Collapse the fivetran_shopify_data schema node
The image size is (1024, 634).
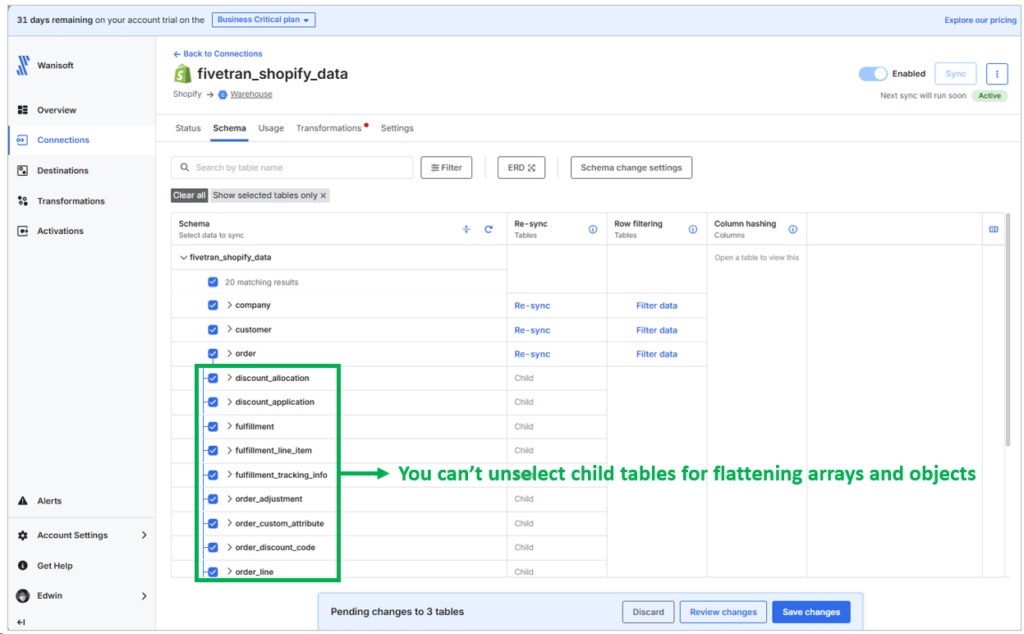click(184, 257)
